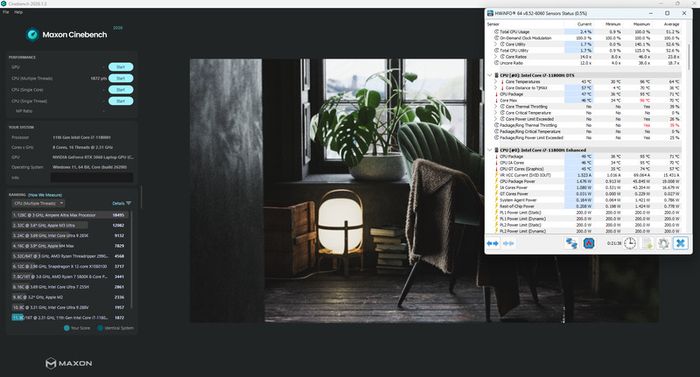Open the Help menu in Cinebench
Image resolution: width=700 pixels, height=377 pixels.
tap(18, 12)
